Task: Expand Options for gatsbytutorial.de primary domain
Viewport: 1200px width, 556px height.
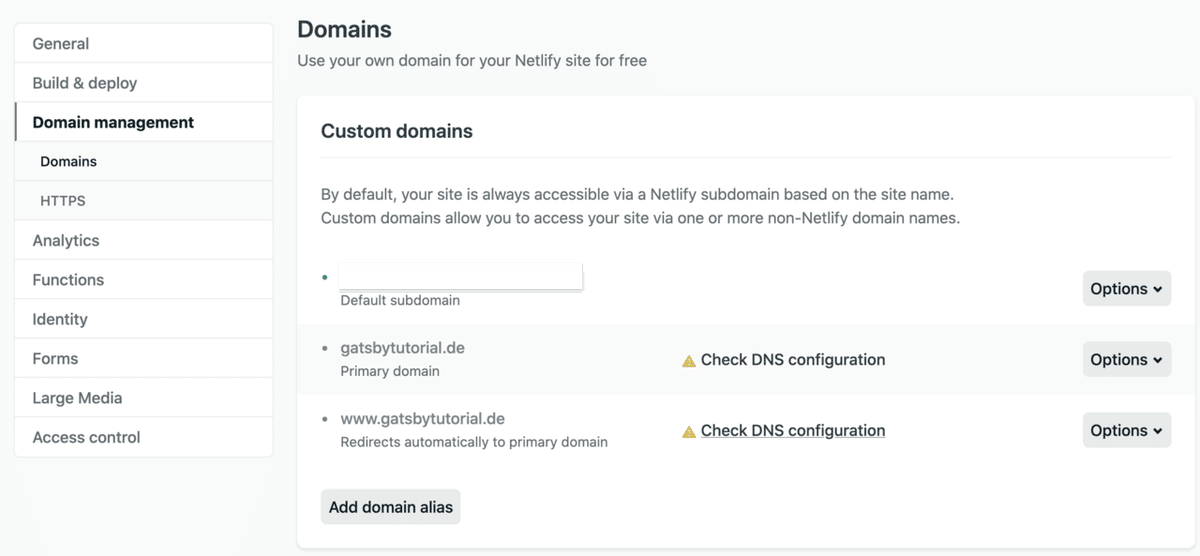Action: [1126, 360]
